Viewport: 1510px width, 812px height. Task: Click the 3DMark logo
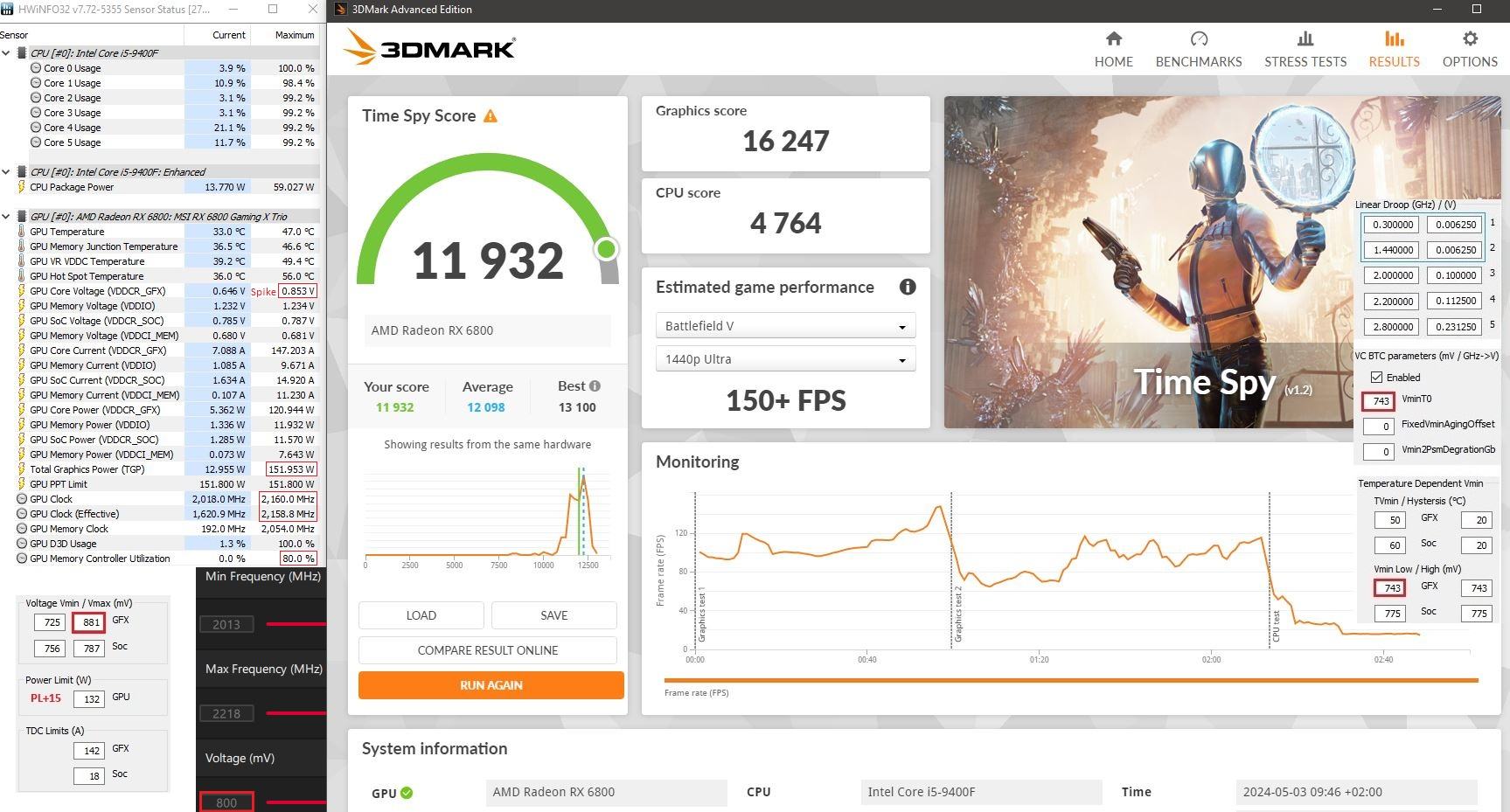429,47
